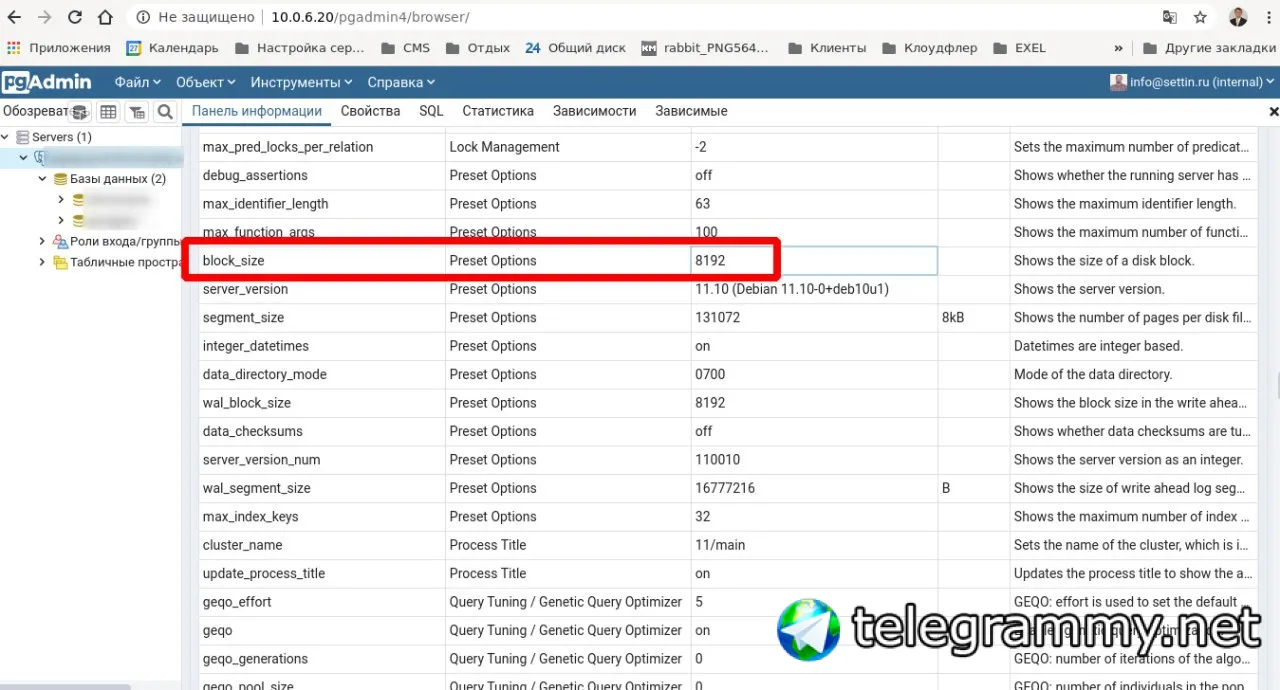This screenshot has width=1280, height=690.
Task: Open the EXEL bookmark folder
Action: (x=1019, y=48)
